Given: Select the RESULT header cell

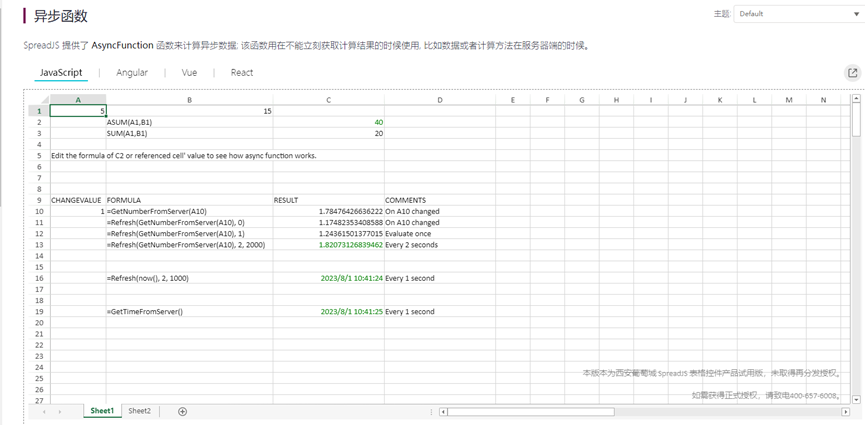Looking at the screenshot, I should click(x=329, y=200).
